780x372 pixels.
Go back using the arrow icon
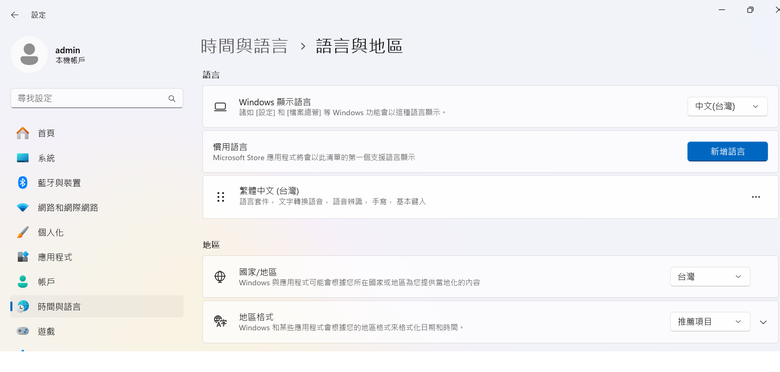(x=14, y=15)
